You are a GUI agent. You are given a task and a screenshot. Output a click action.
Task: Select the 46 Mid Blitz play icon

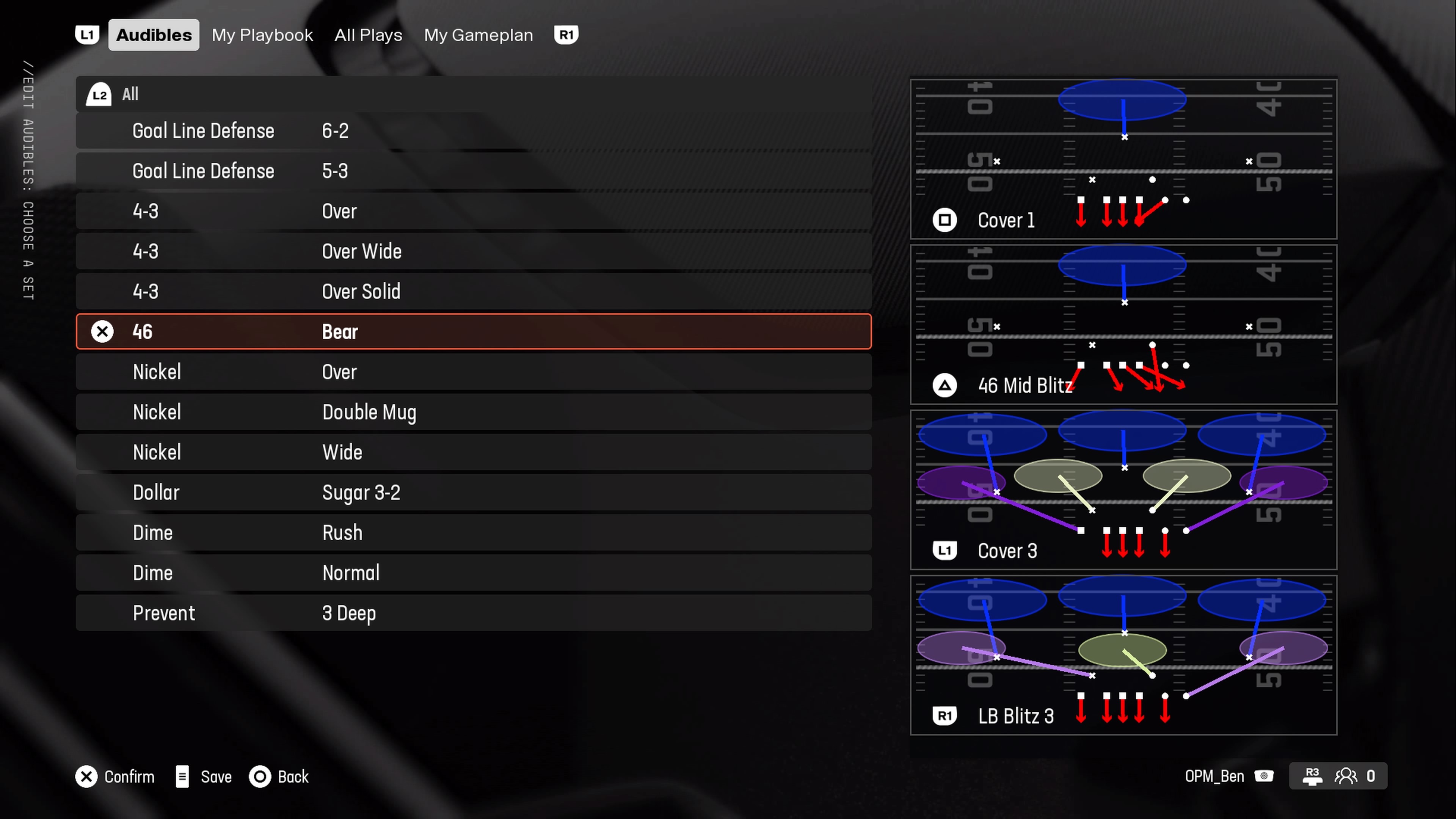(x=945, y=385)
